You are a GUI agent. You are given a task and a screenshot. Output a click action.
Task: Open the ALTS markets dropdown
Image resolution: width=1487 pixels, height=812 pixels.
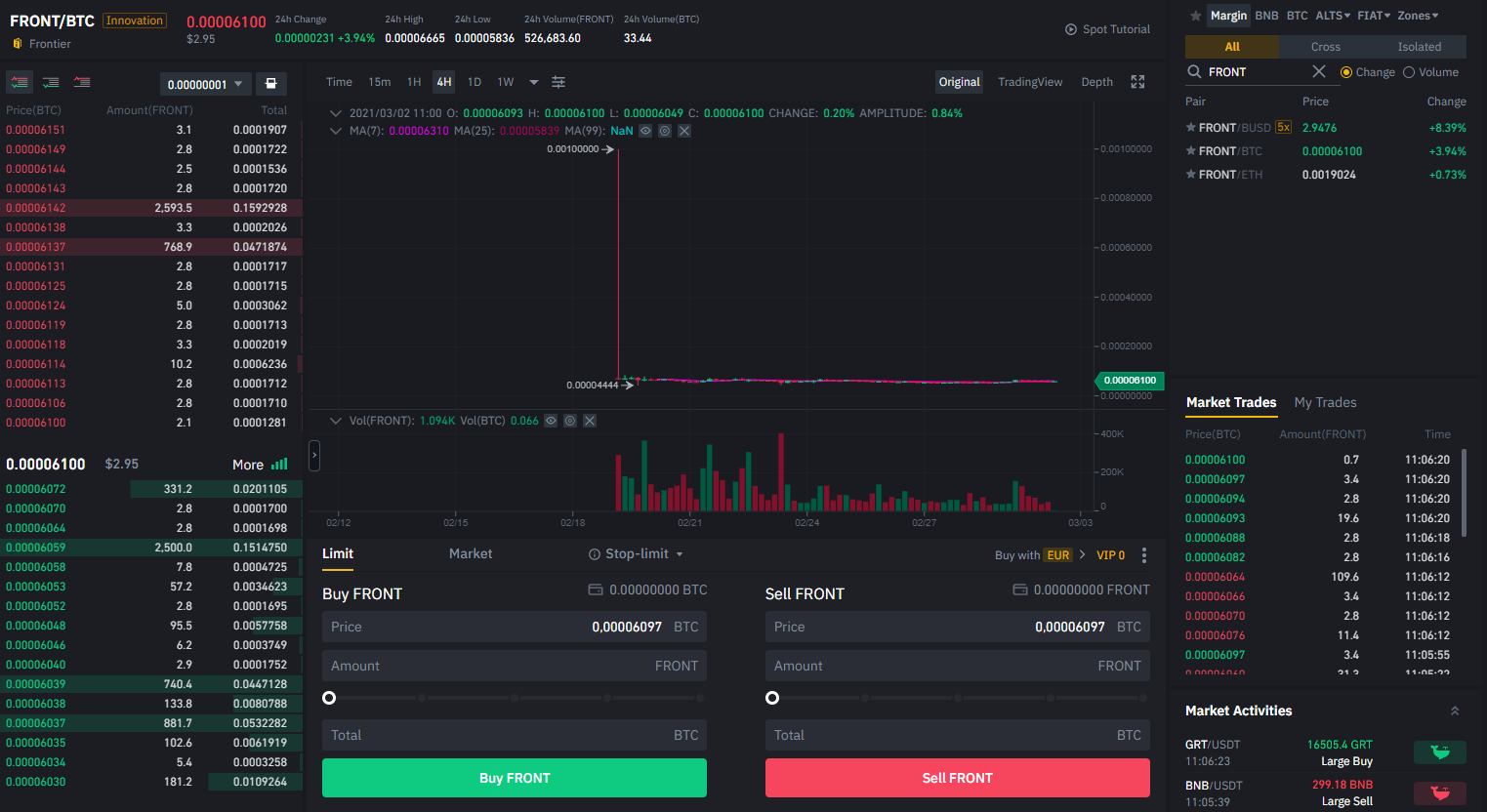[1333, 16]
